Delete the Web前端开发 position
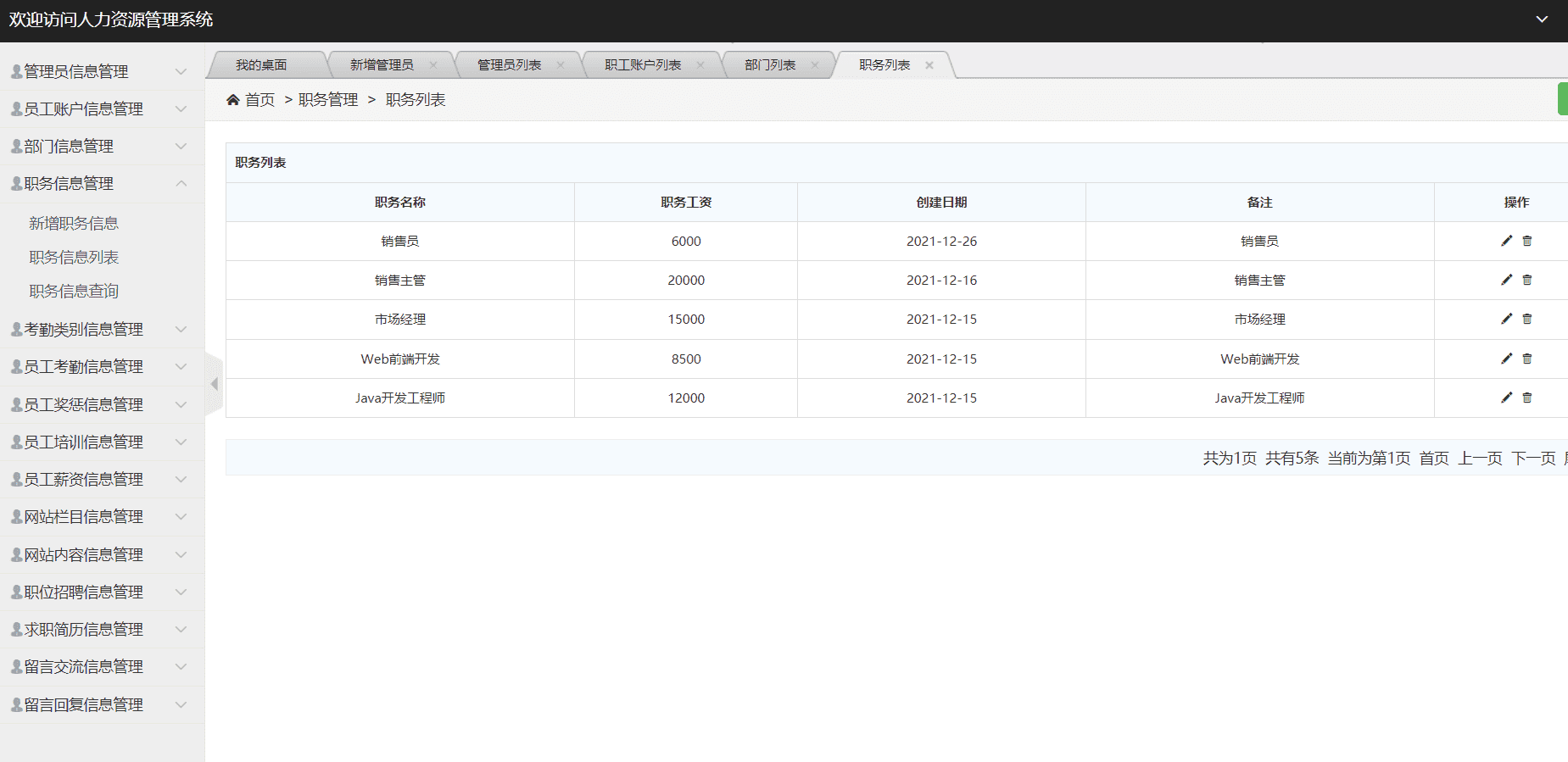 1527,359
